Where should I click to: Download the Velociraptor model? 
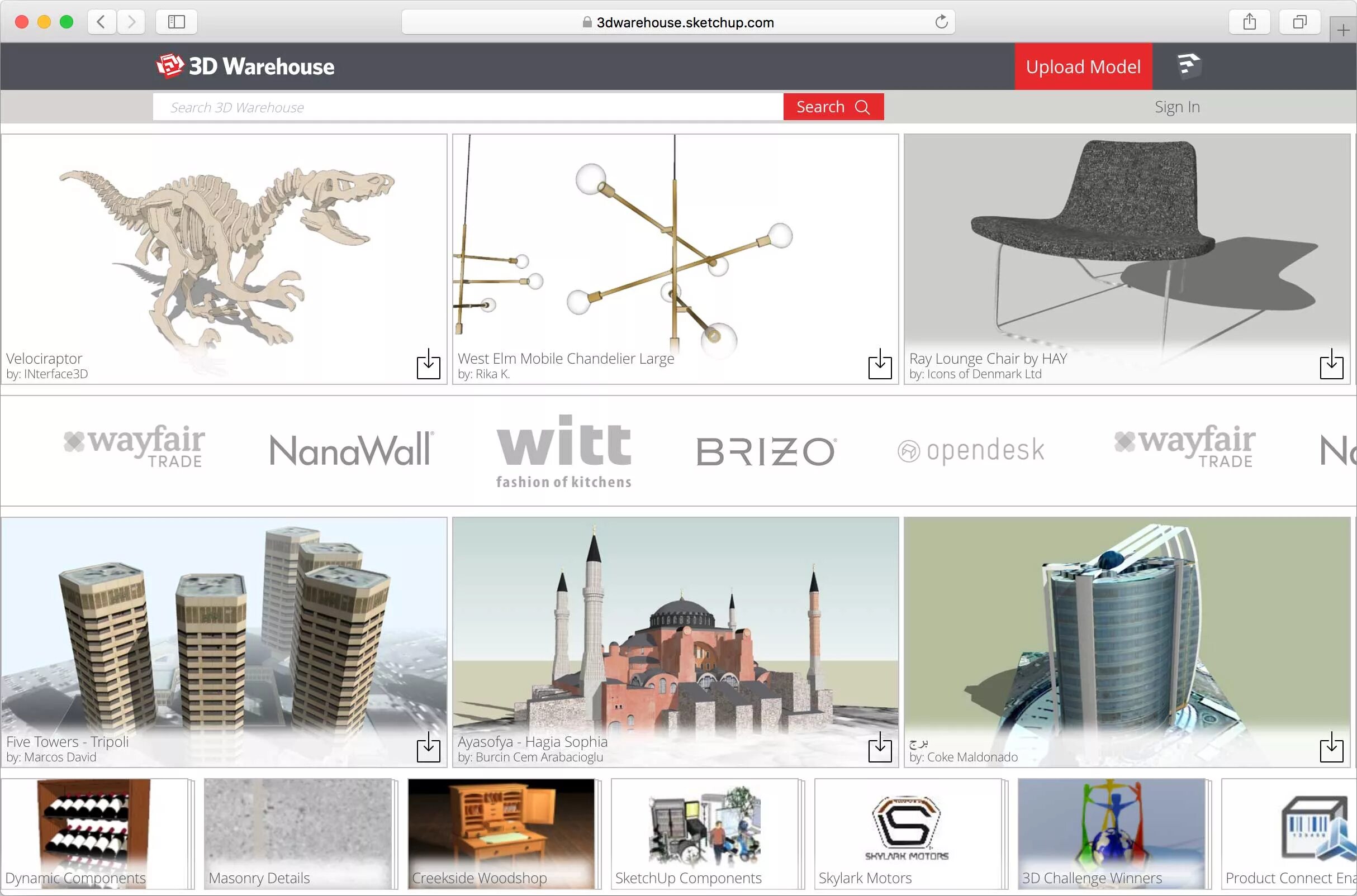(428, 365)
